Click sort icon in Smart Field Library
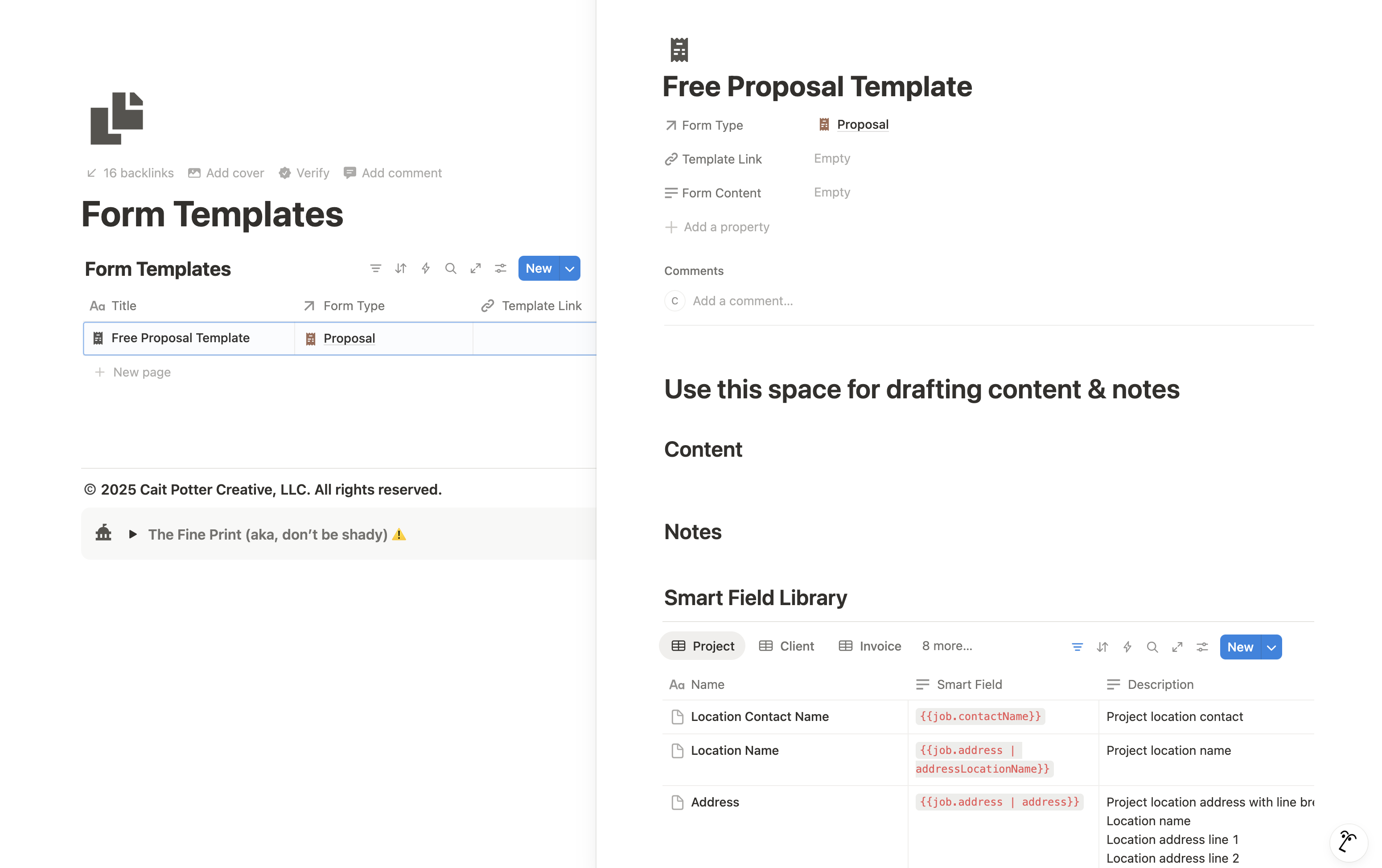 pos(1102,647)
